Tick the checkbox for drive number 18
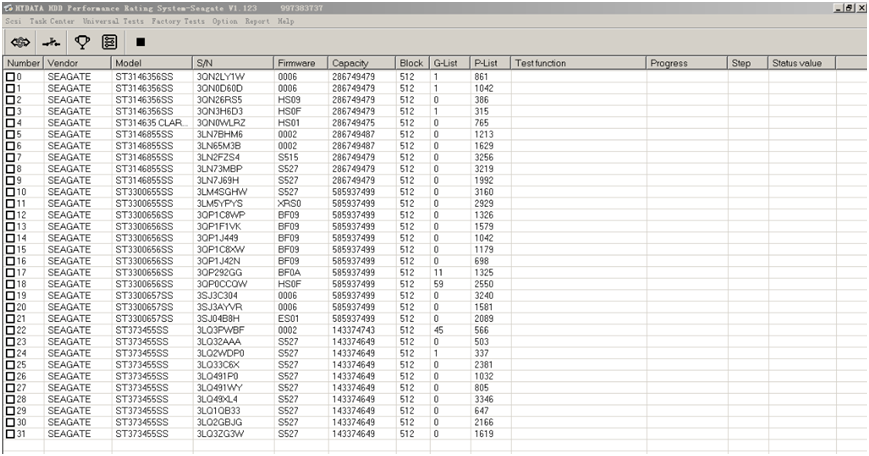 point(10,284)
